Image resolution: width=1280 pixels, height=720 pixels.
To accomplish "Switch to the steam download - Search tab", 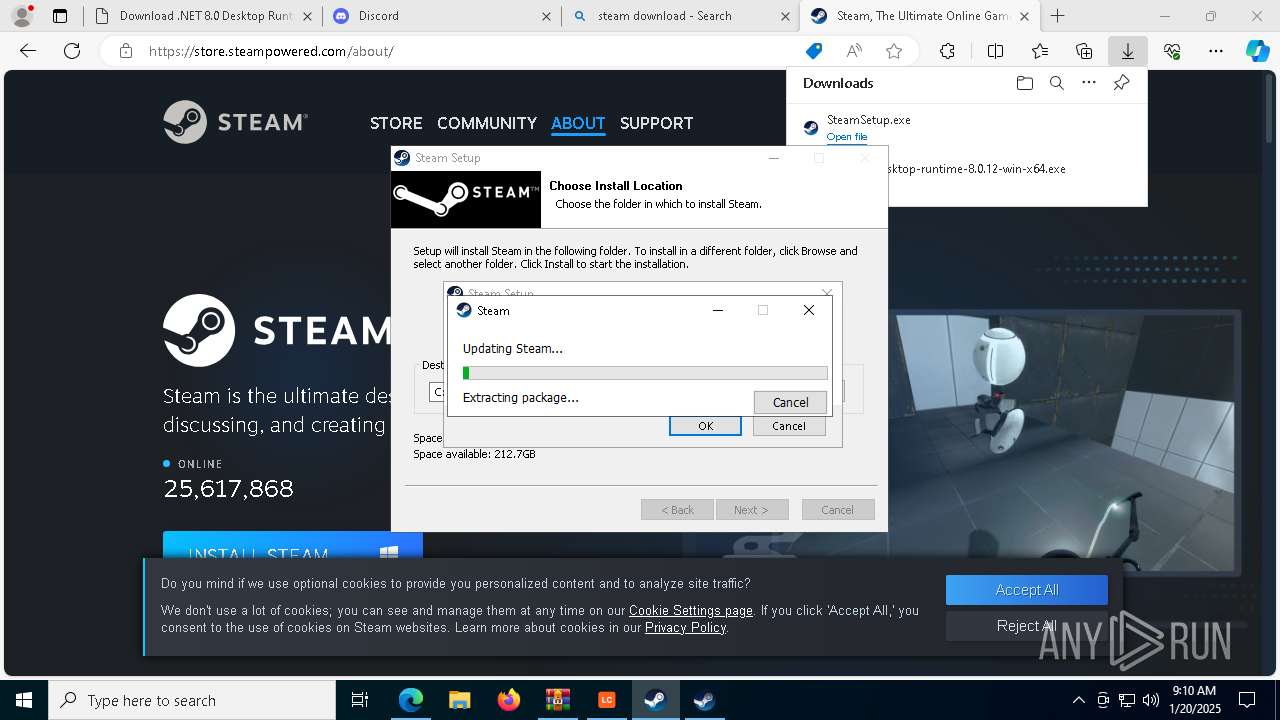I will point(680,16).
